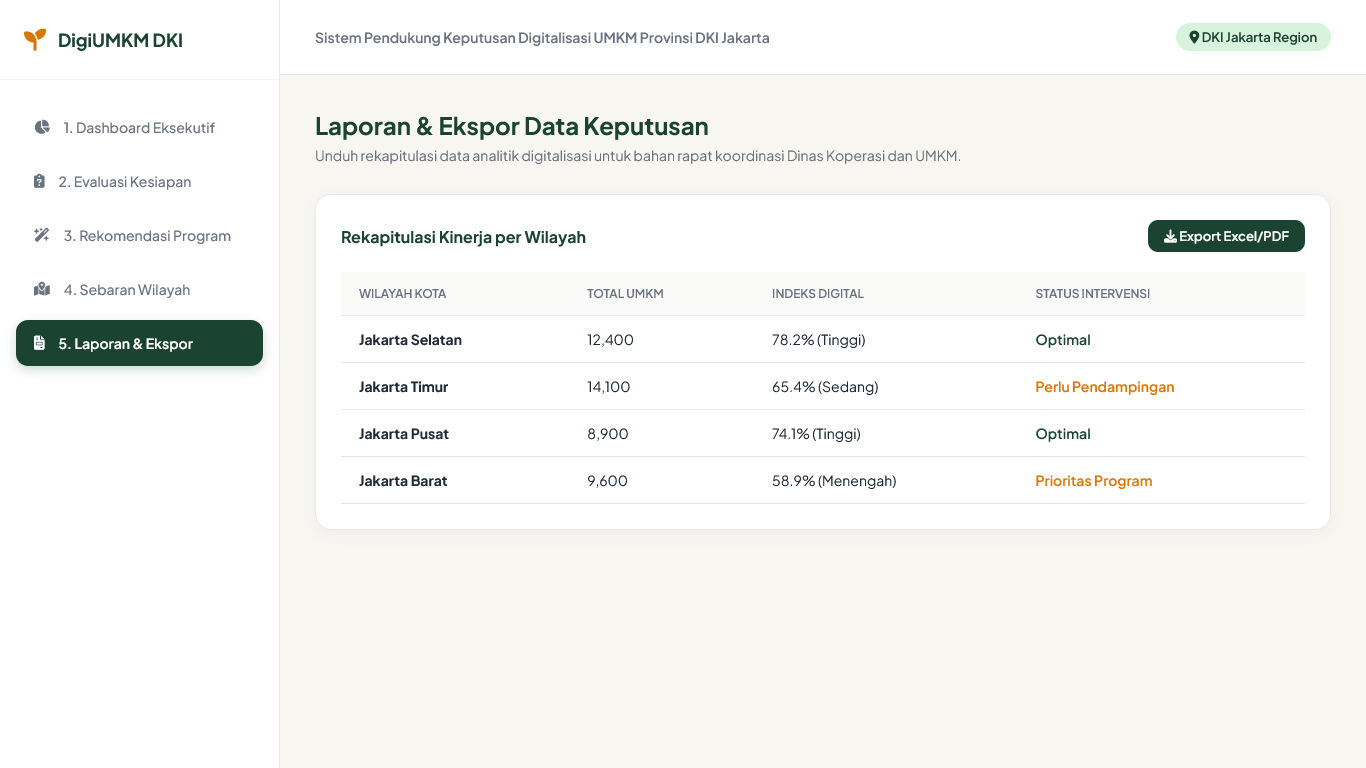Screen dimensions: 1366x768
Task: Click the Perlu Pendampingan status
Action: 1105,387
